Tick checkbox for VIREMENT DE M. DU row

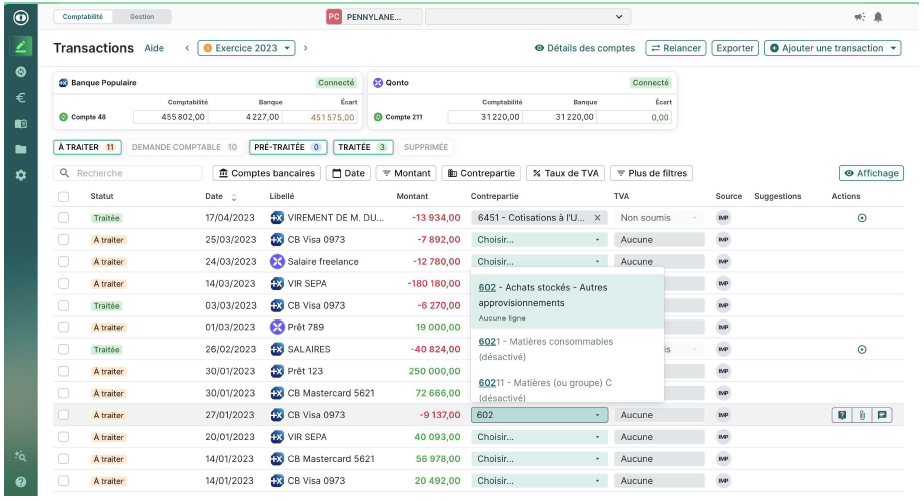click(64, 218)
